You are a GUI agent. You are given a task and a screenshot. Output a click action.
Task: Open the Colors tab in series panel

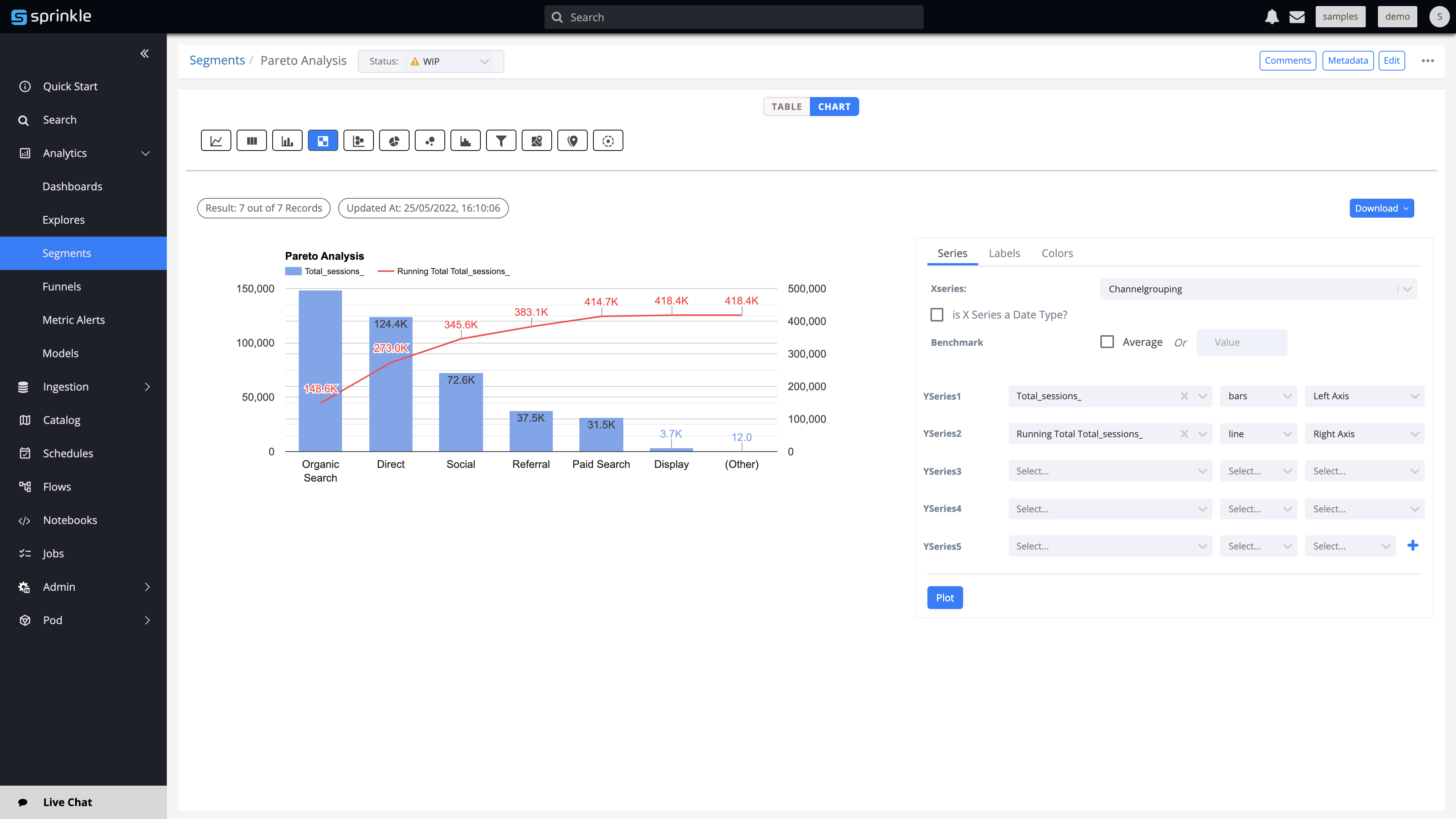tap(1057, 253)
